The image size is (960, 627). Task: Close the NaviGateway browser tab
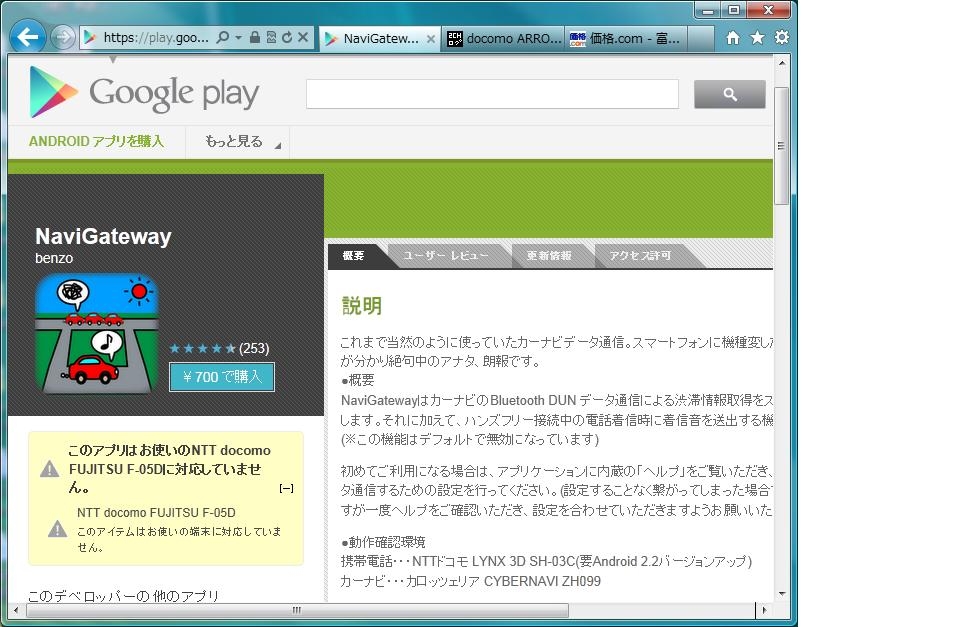431,39
